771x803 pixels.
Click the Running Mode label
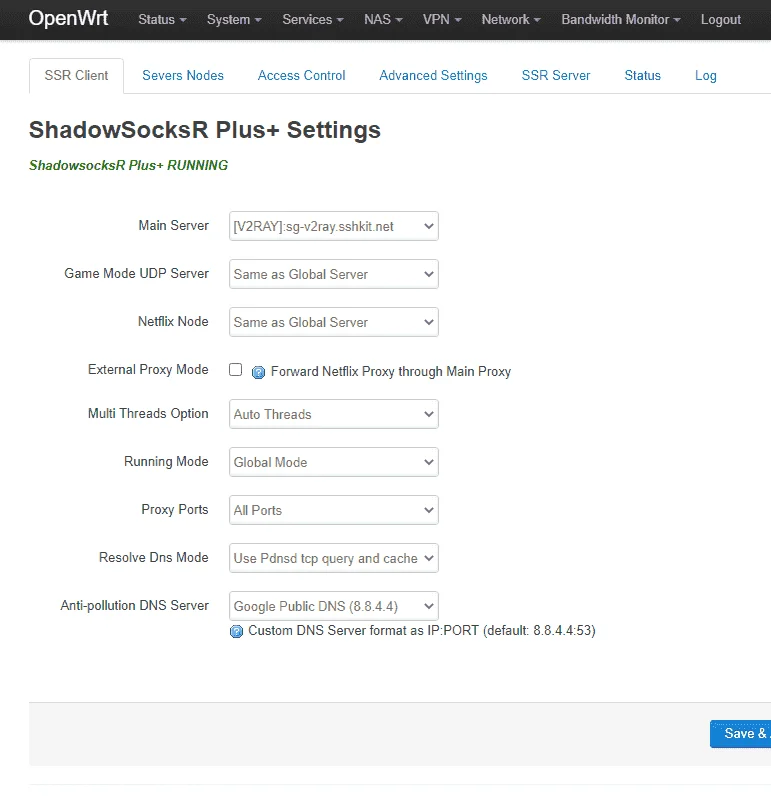(166, 462)
